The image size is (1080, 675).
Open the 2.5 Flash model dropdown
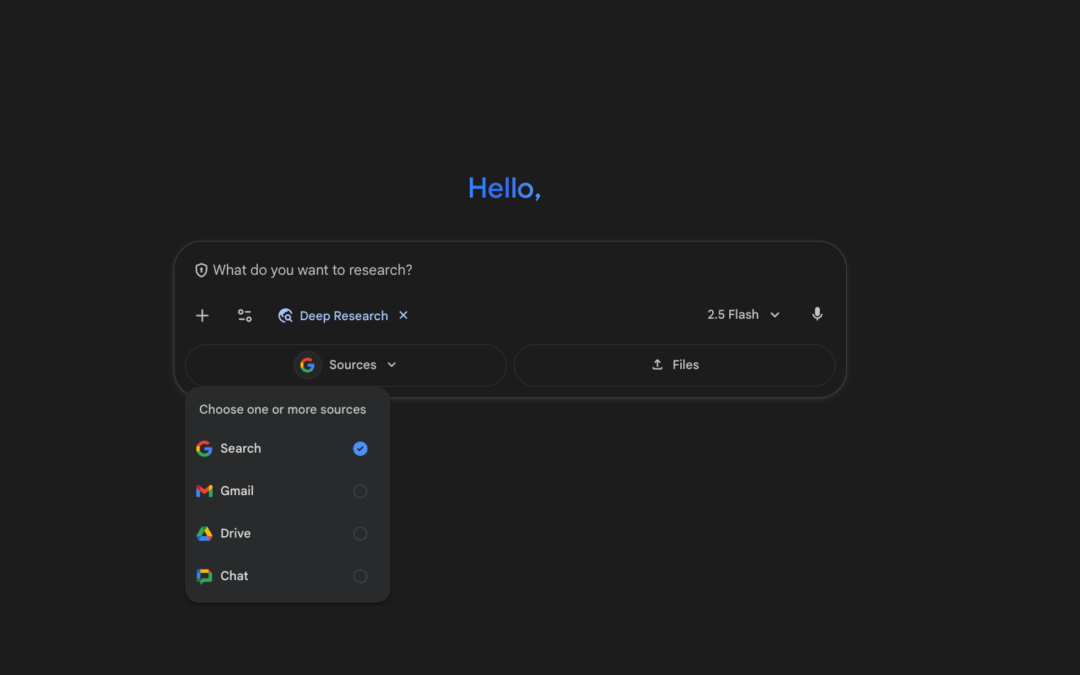[x=743, y=314]
